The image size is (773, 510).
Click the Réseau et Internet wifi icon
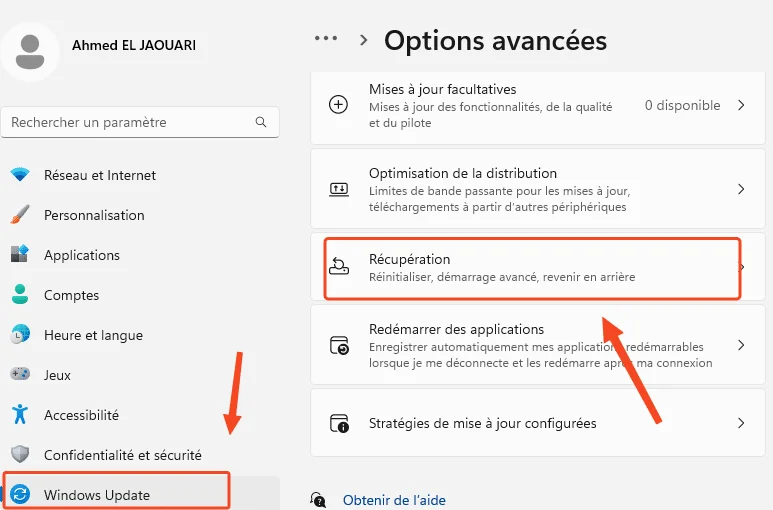(x=20, y=175)
